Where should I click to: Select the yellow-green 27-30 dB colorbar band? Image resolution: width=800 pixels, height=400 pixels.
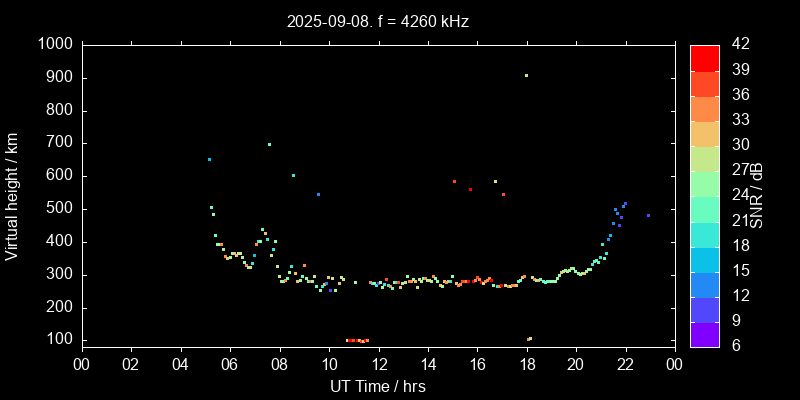[704, 158]
